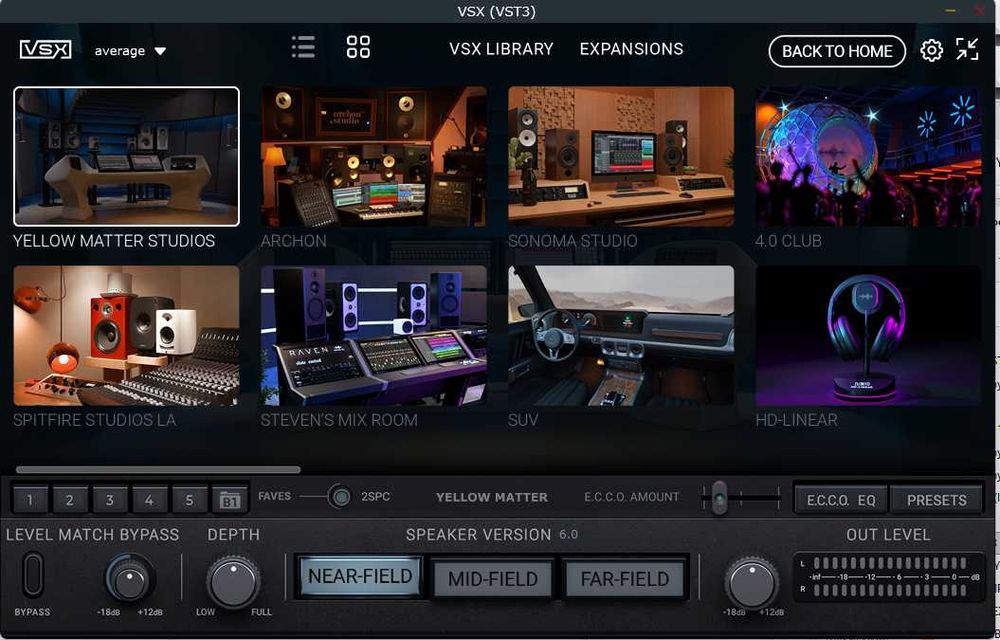Click the speaker version 6.0 number
Image resolution: width=1000 pixels, height=640 pixels.
point(568,534)
